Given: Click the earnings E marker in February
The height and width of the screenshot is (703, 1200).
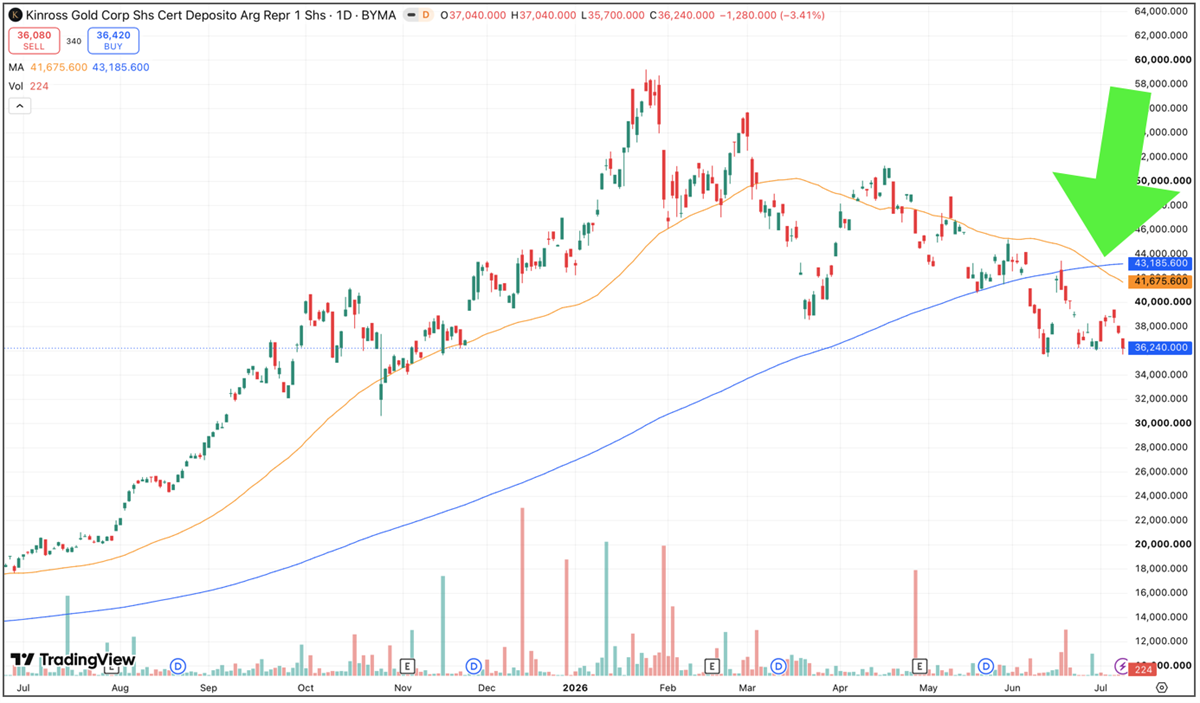Looking at the screenshot, I should tap(713, 665).
